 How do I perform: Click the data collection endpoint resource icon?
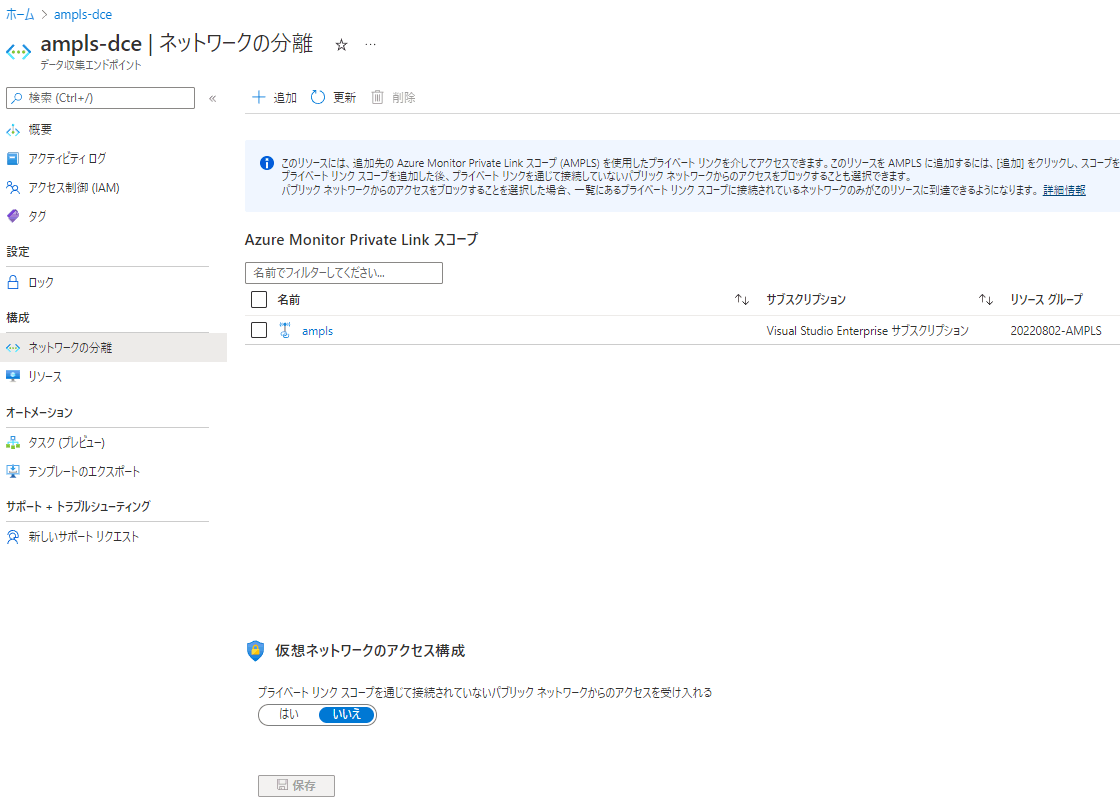point(19,51)
